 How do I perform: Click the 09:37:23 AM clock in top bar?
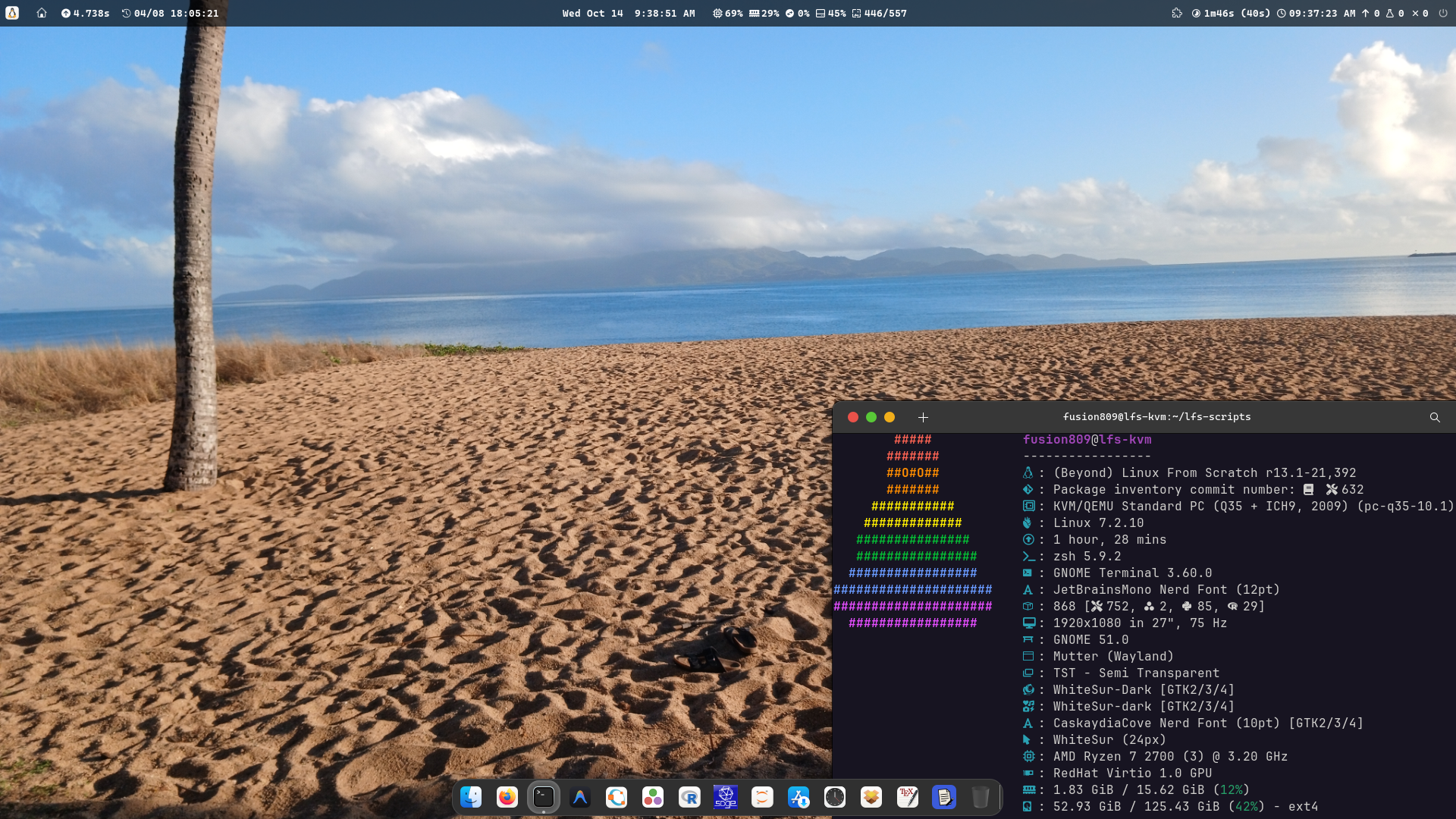[x=1316, y=13]
